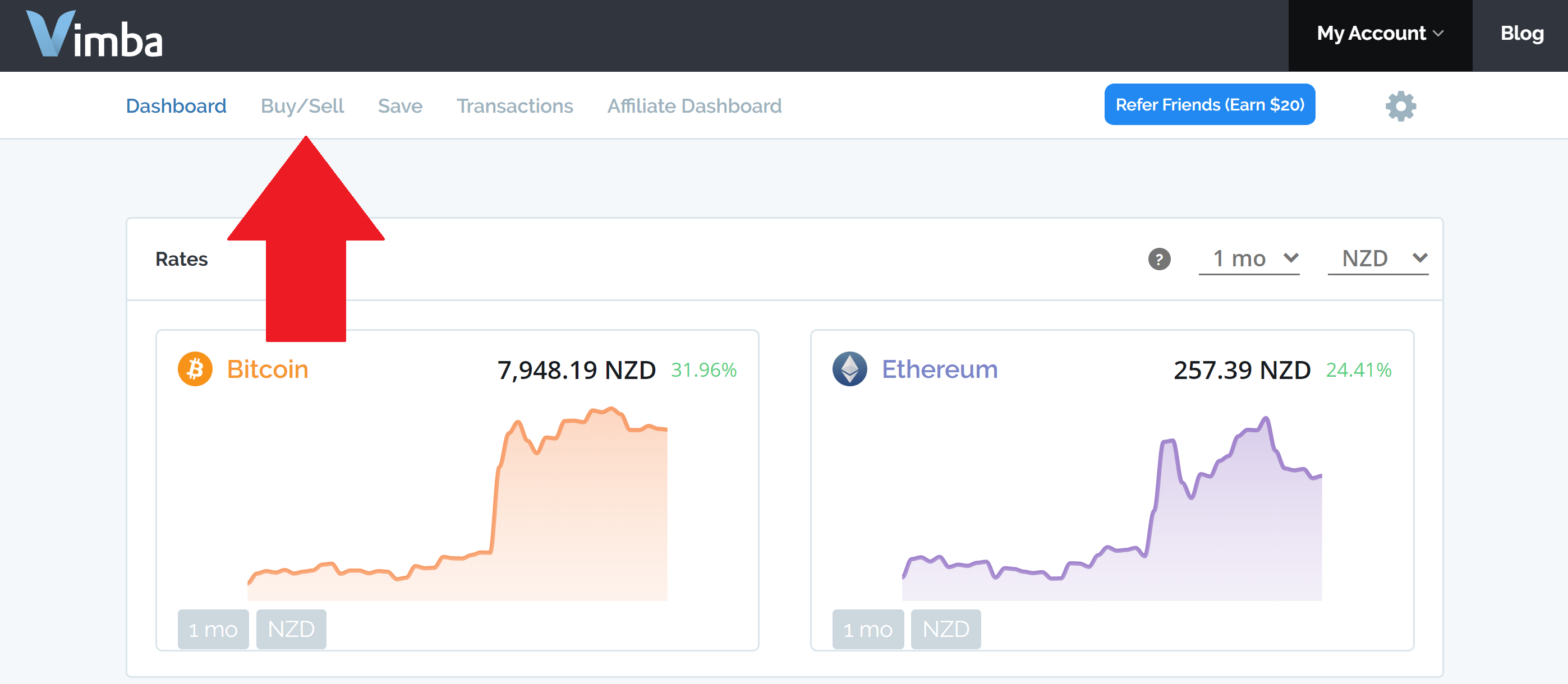Open the Save tab
Viewport: 1568px width, 684px height.
pos(400,106)
